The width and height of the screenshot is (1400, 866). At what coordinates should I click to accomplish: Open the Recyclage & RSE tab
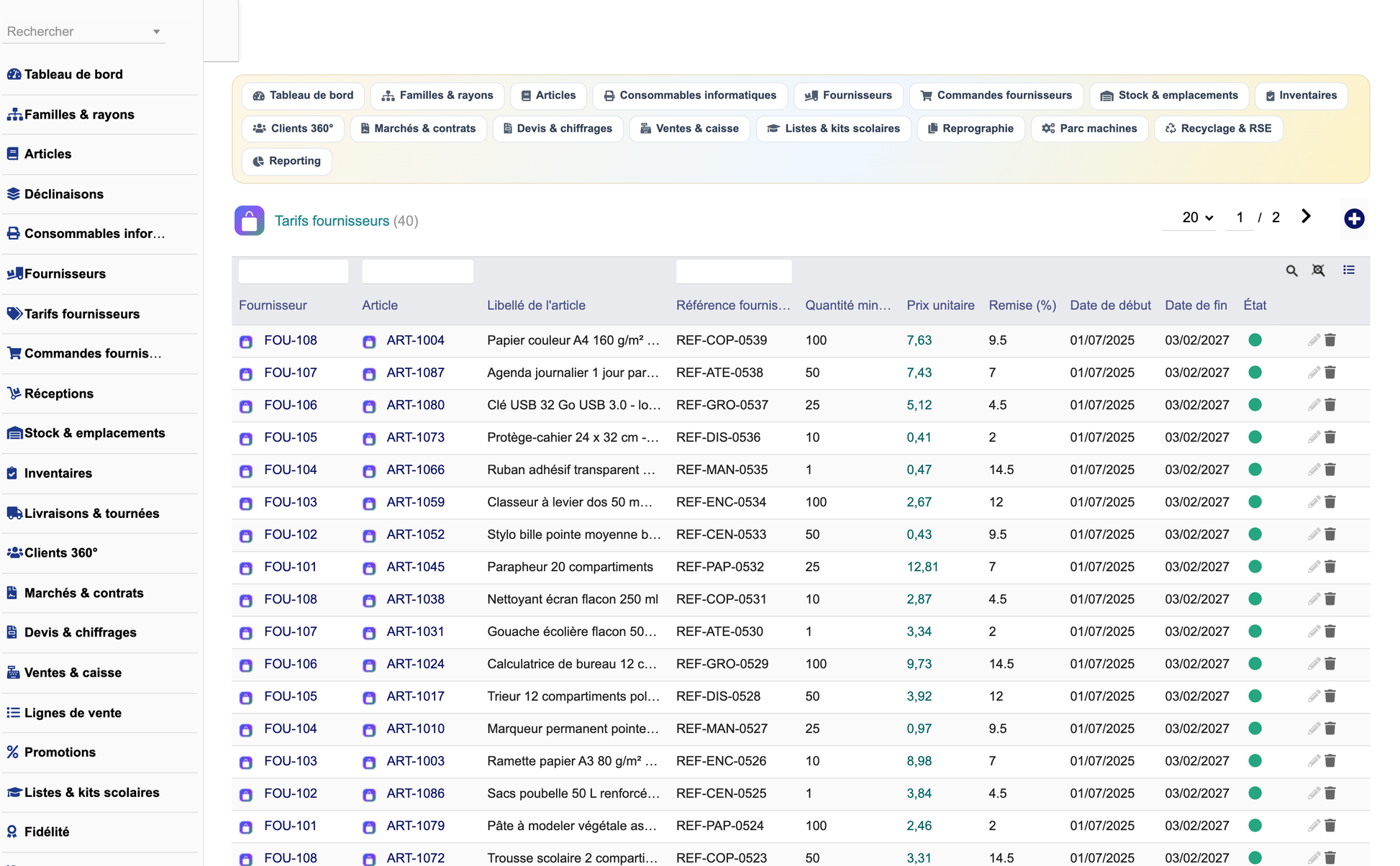pos(1218,129)
